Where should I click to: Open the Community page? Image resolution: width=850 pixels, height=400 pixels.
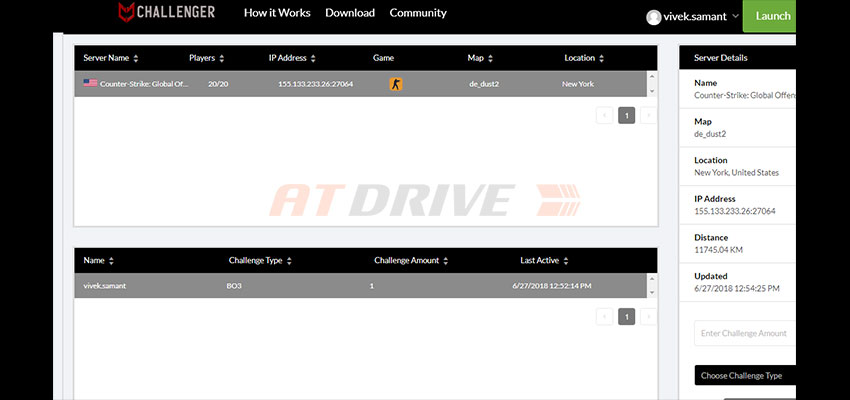[418, 13]
